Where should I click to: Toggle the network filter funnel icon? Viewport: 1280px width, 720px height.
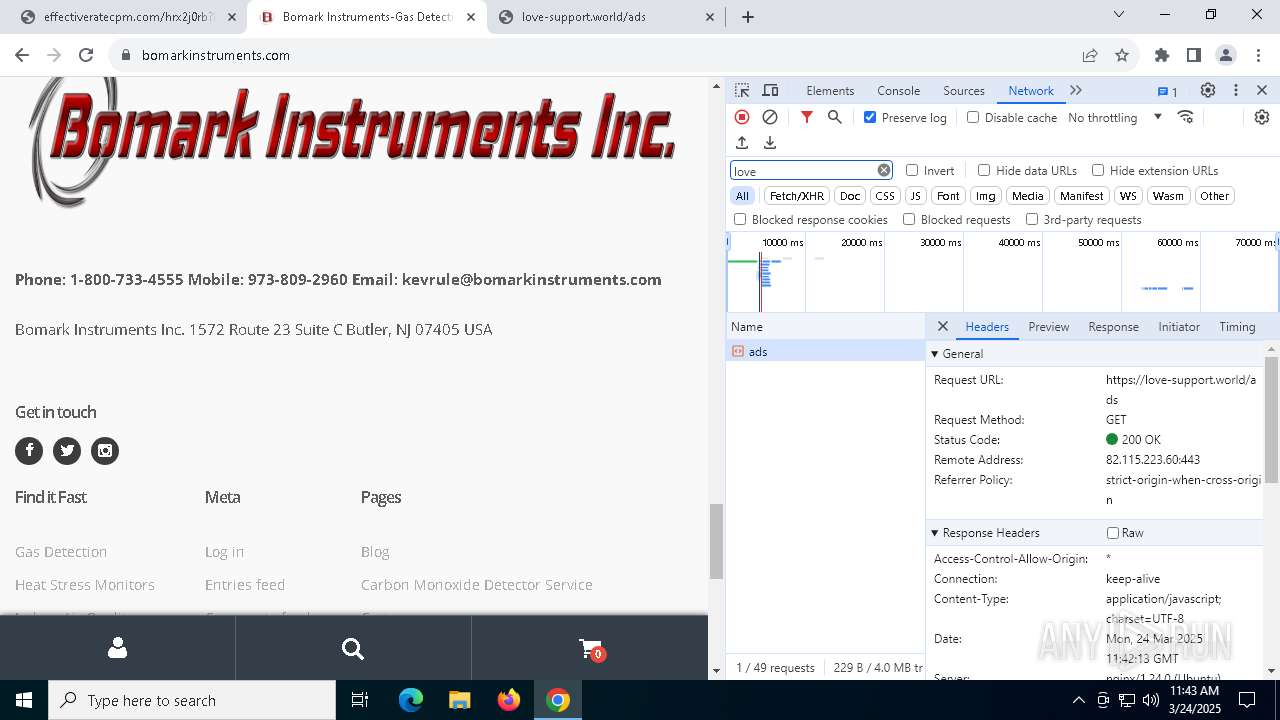click(807, 117)
